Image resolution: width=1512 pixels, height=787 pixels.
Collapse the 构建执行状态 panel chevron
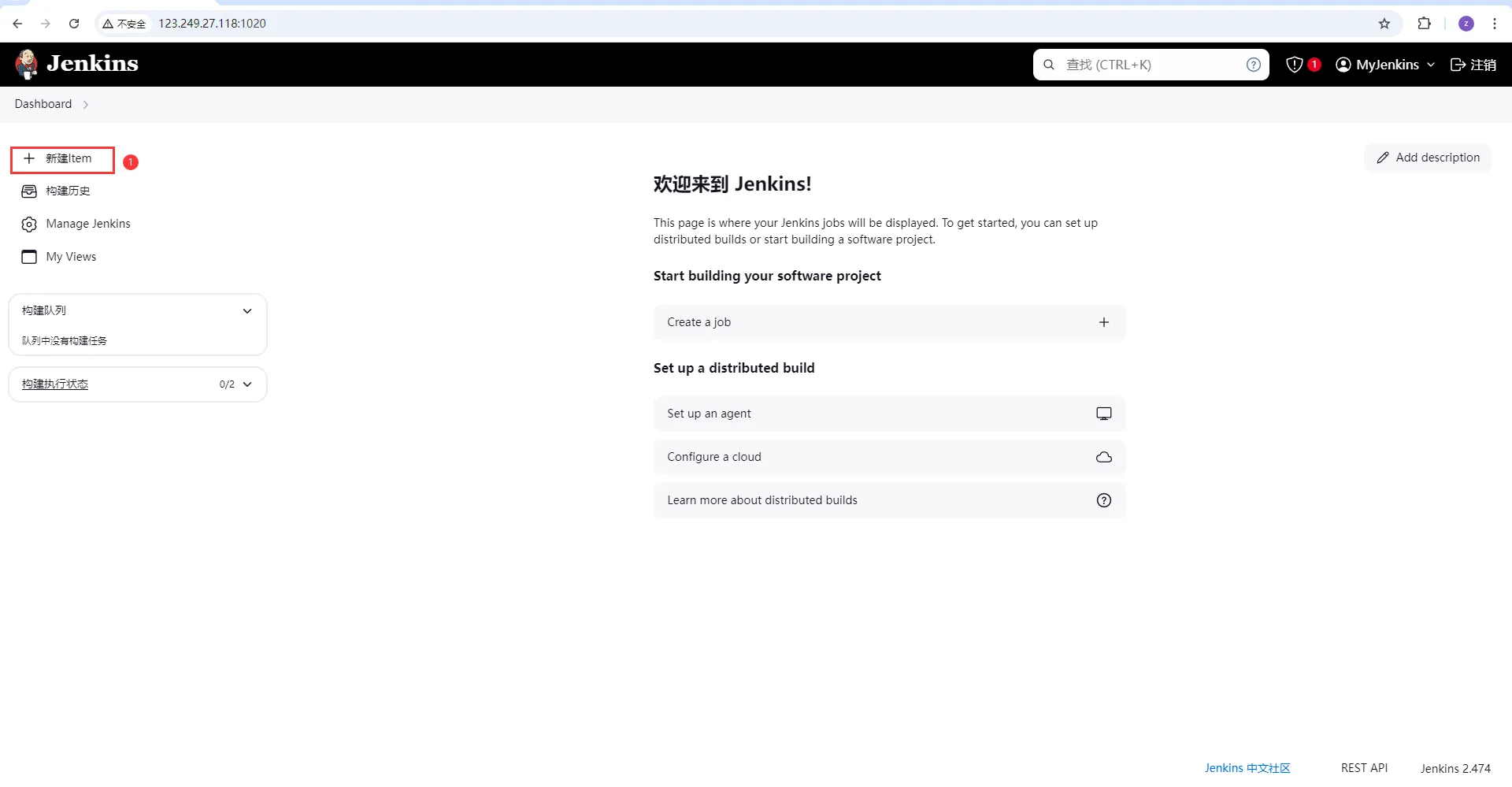[x=247, y=384]
